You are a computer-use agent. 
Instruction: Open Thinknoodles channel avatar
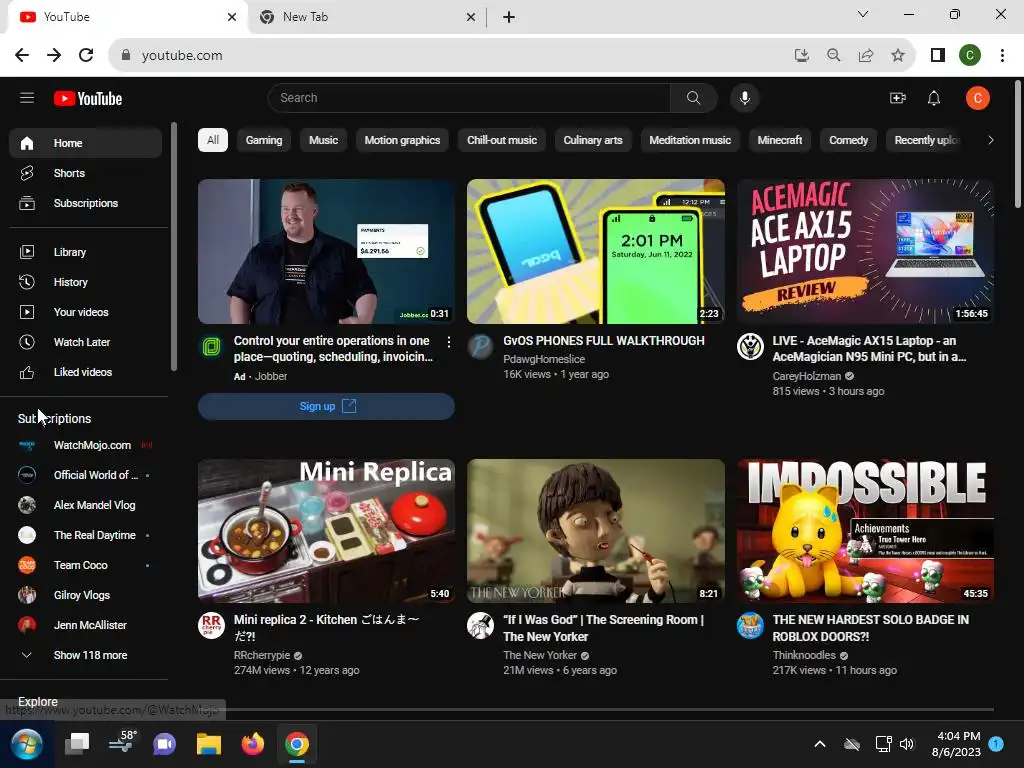(750, 626)
